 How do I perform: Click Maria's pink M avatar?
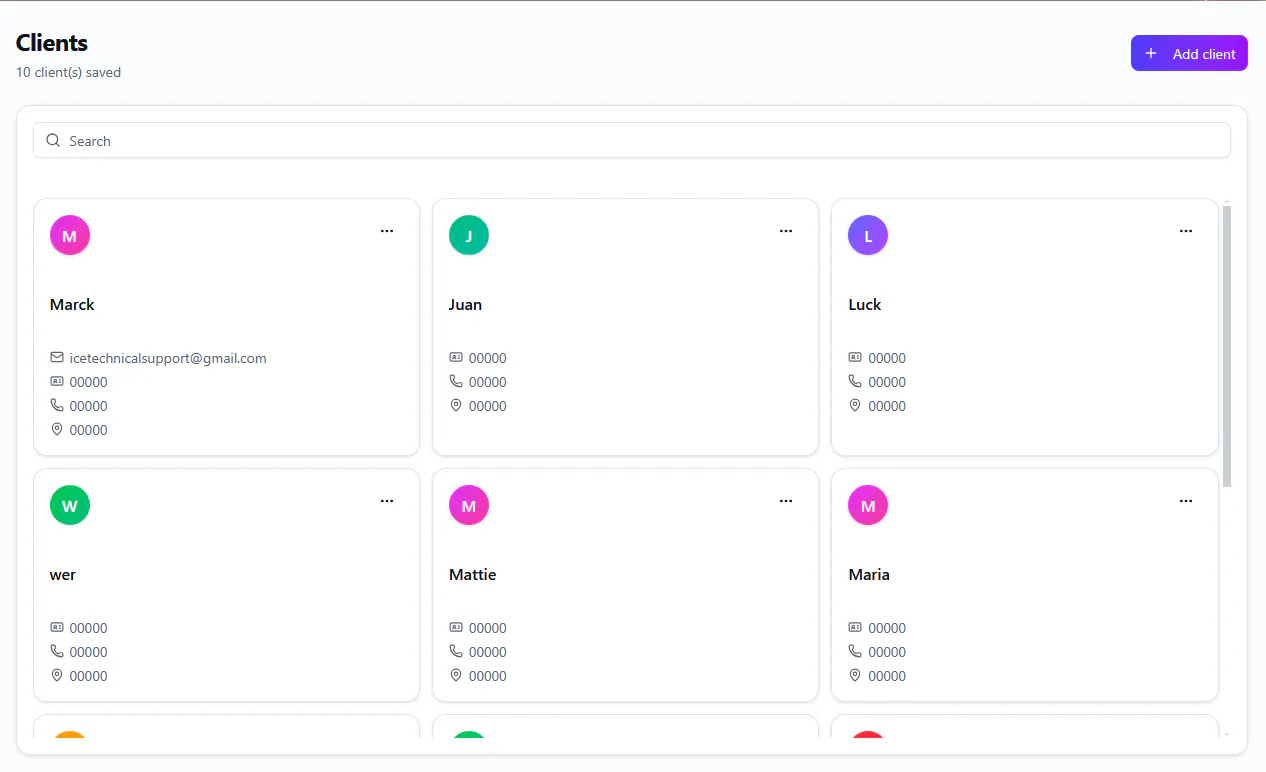(868, 505)
